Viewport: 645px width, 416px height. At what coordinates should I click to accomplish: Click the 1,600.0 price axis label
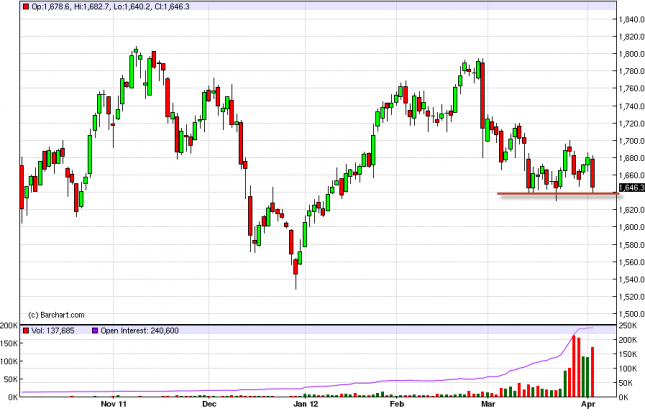632,227
